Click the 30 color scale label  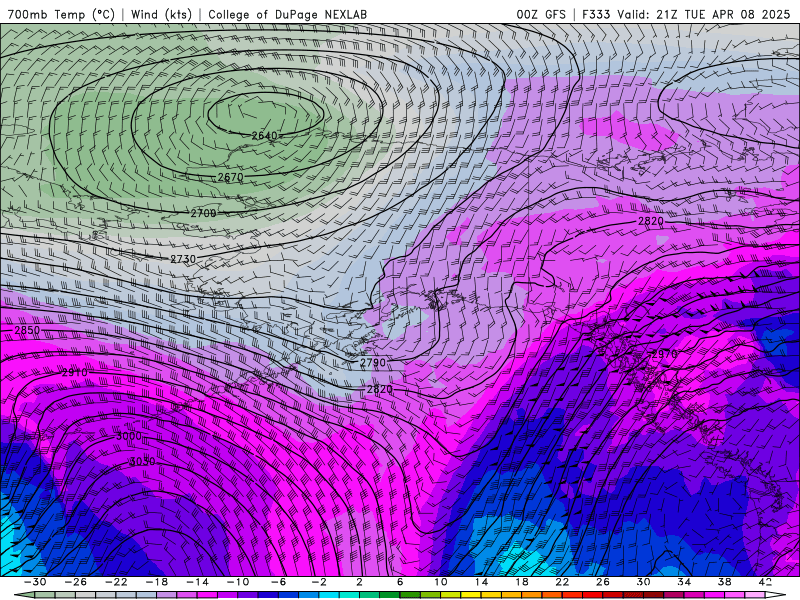pyautogui.click(x=643, y=582)
